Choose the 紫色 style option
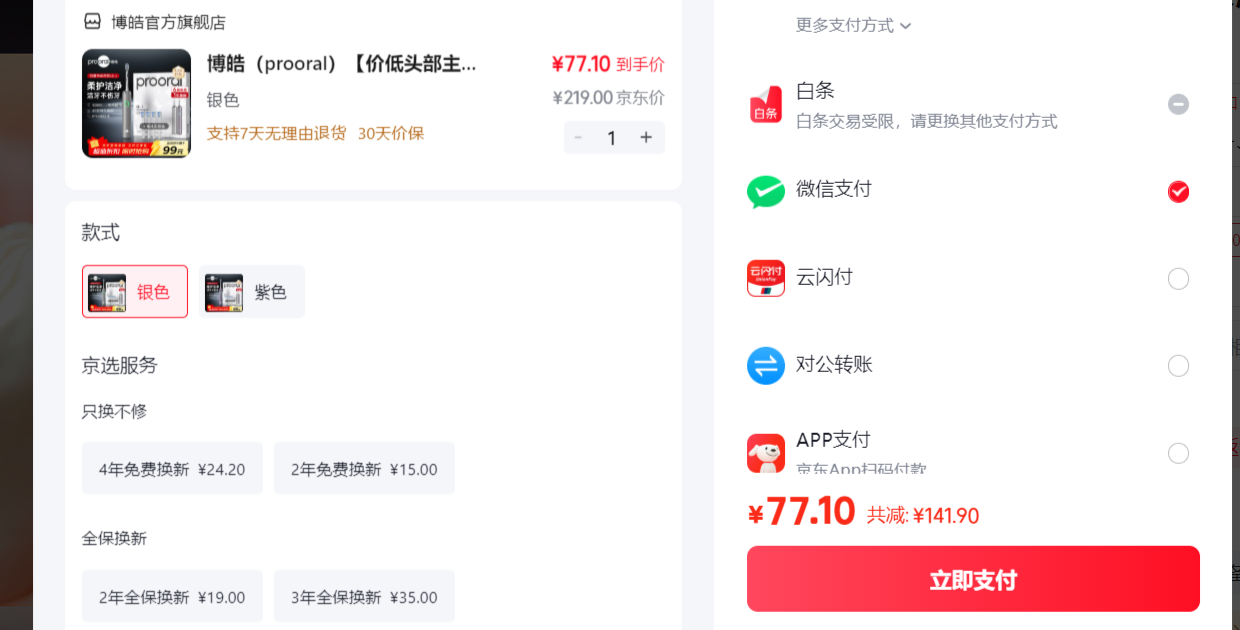1240x630 pixels. point(252,291)
